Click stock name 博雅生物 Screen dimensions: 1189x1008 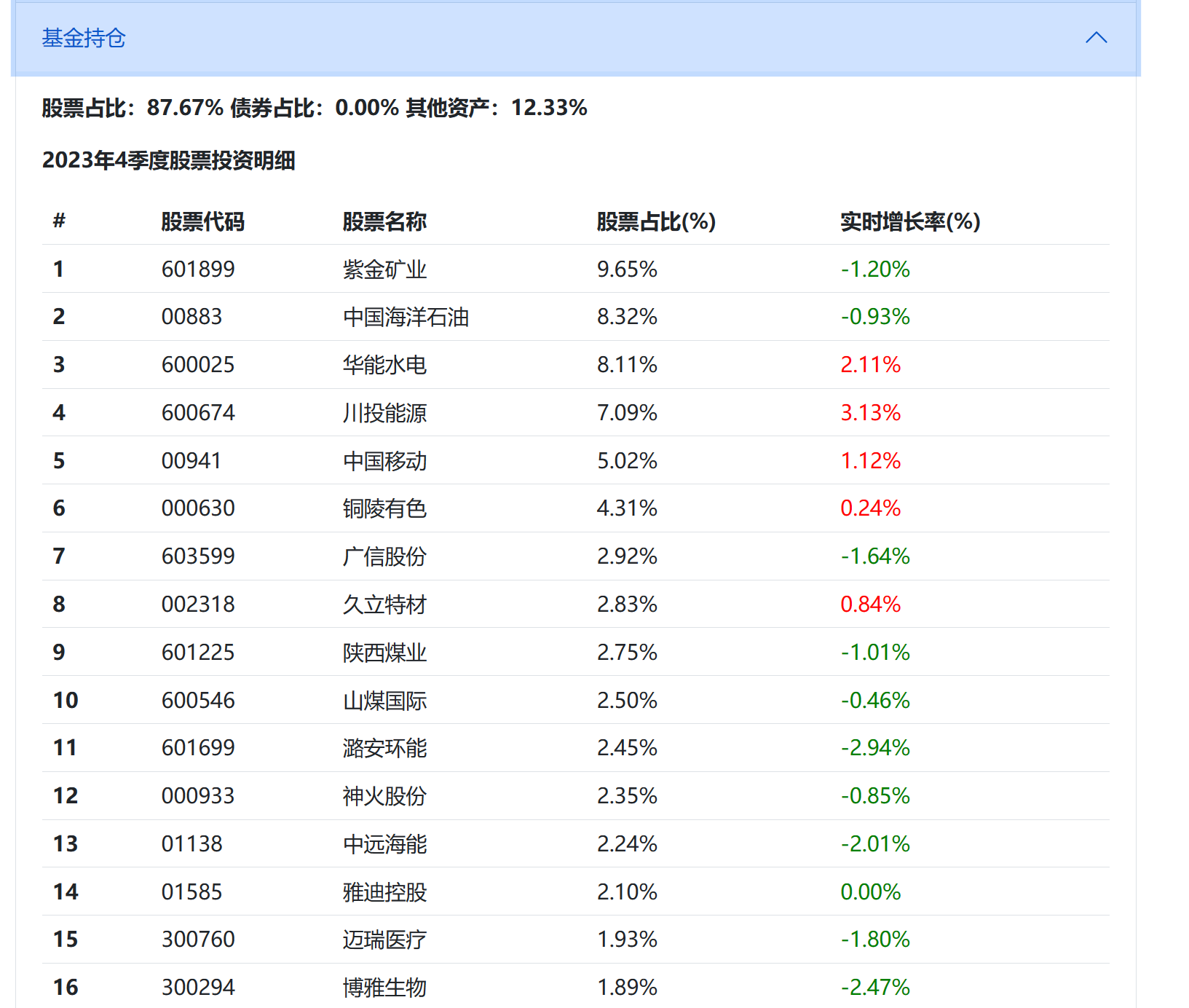(384, 988)
